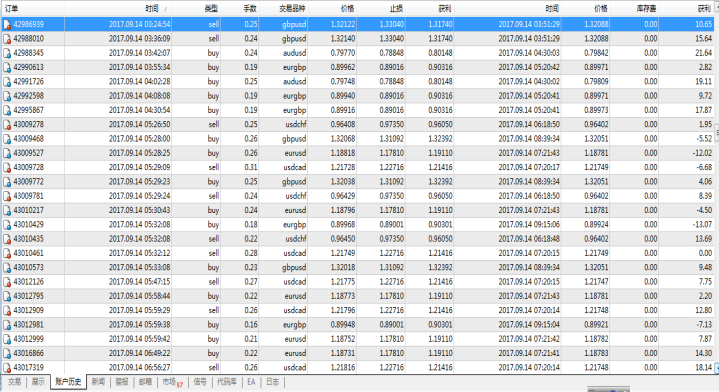Click the order icon for row 43009468
Screen dimensions: 719x392
click(7, 139)
